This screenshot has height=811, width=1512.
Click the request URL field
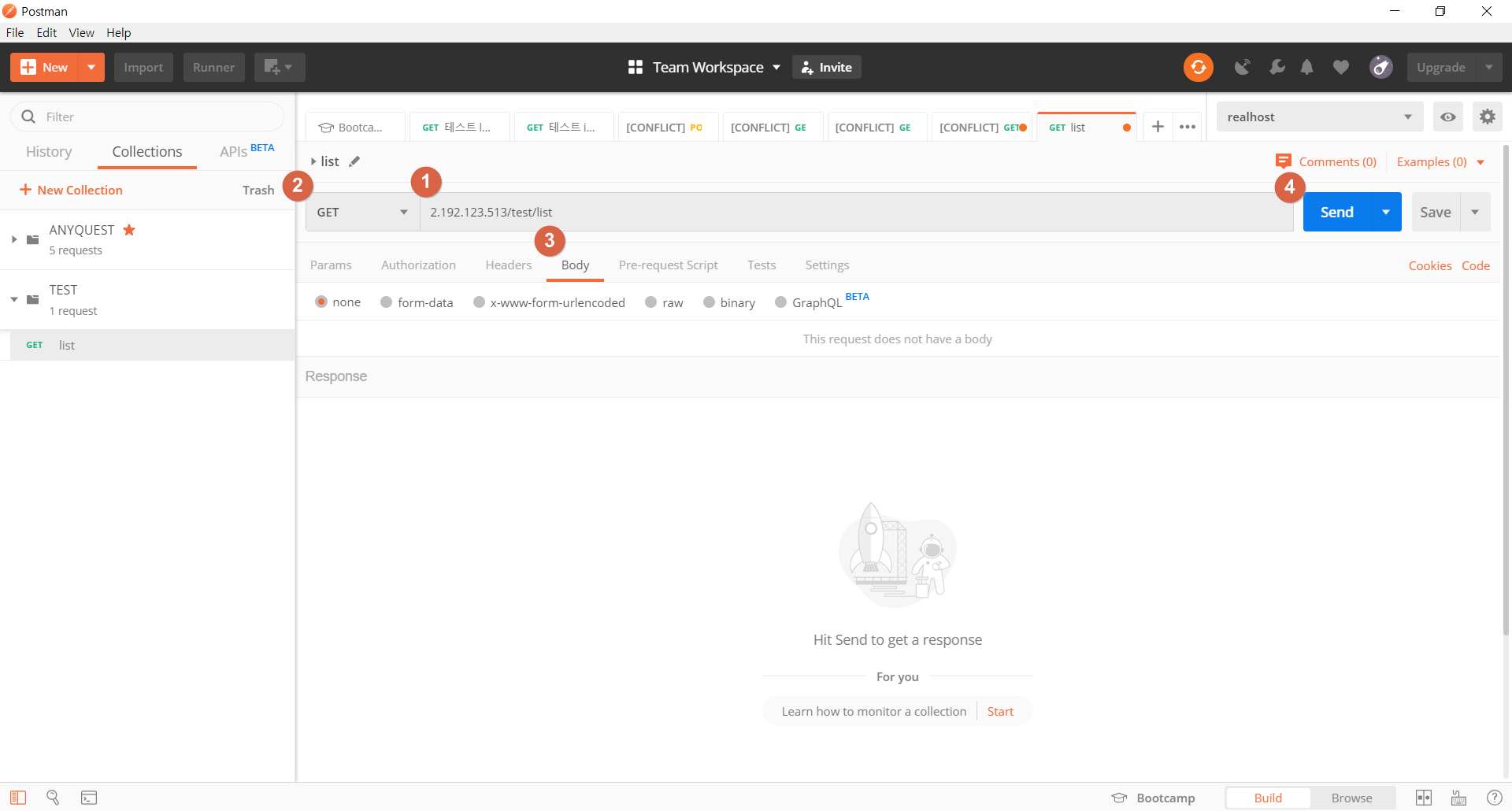[857, 212]
